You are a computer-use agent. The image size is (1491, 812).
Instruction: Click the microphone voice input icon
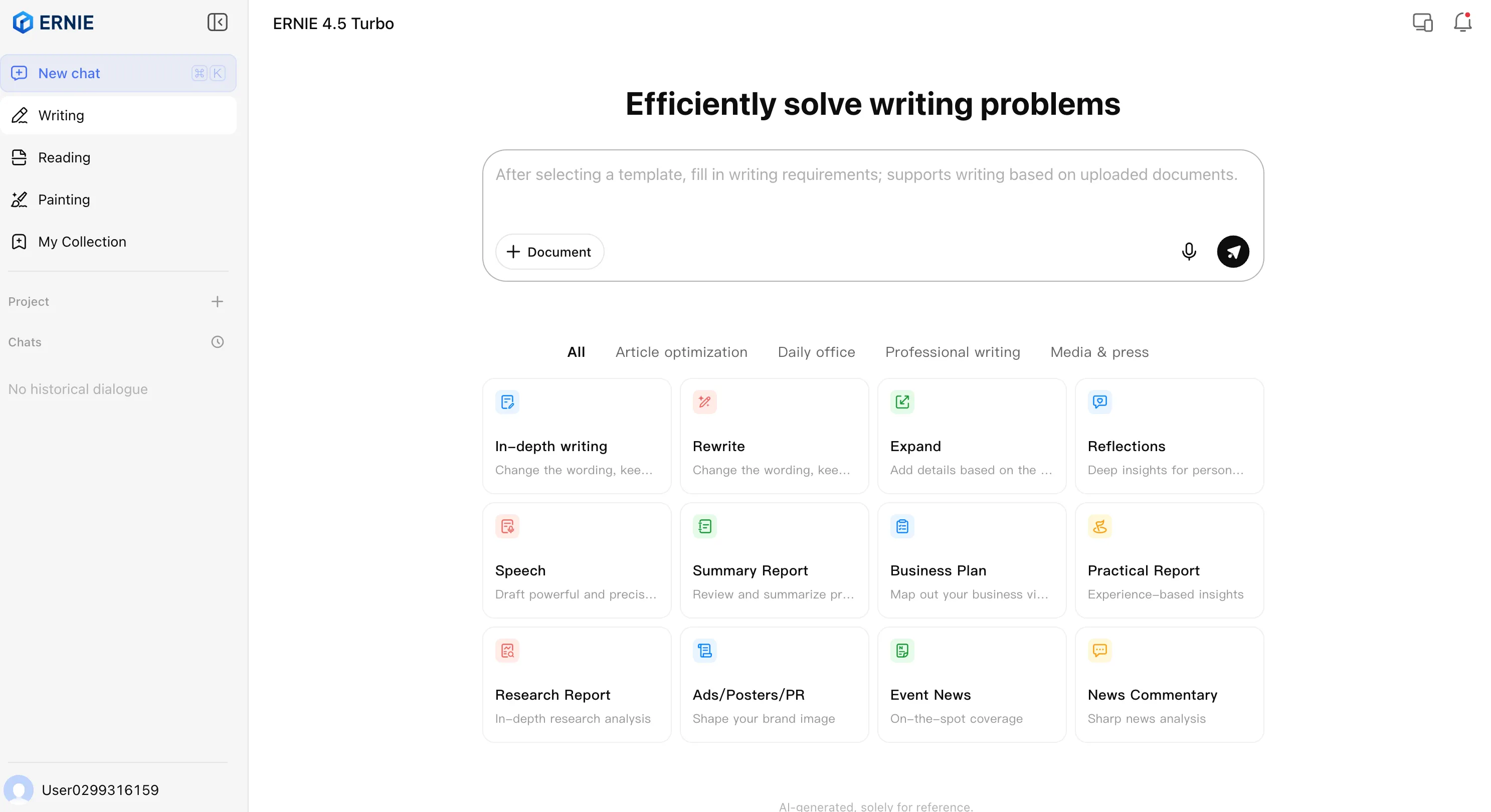[x=1188, y=251]
